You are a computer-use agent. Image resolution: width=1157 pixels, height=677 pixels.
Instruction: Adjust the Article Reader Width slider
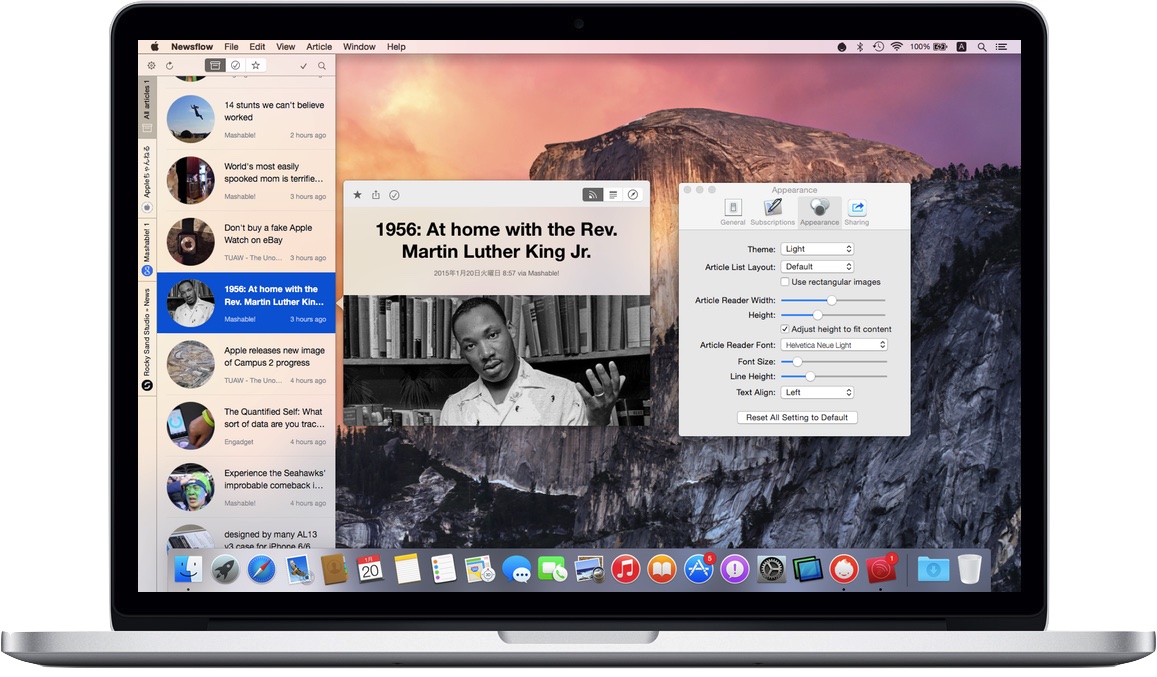coord(833,300)
